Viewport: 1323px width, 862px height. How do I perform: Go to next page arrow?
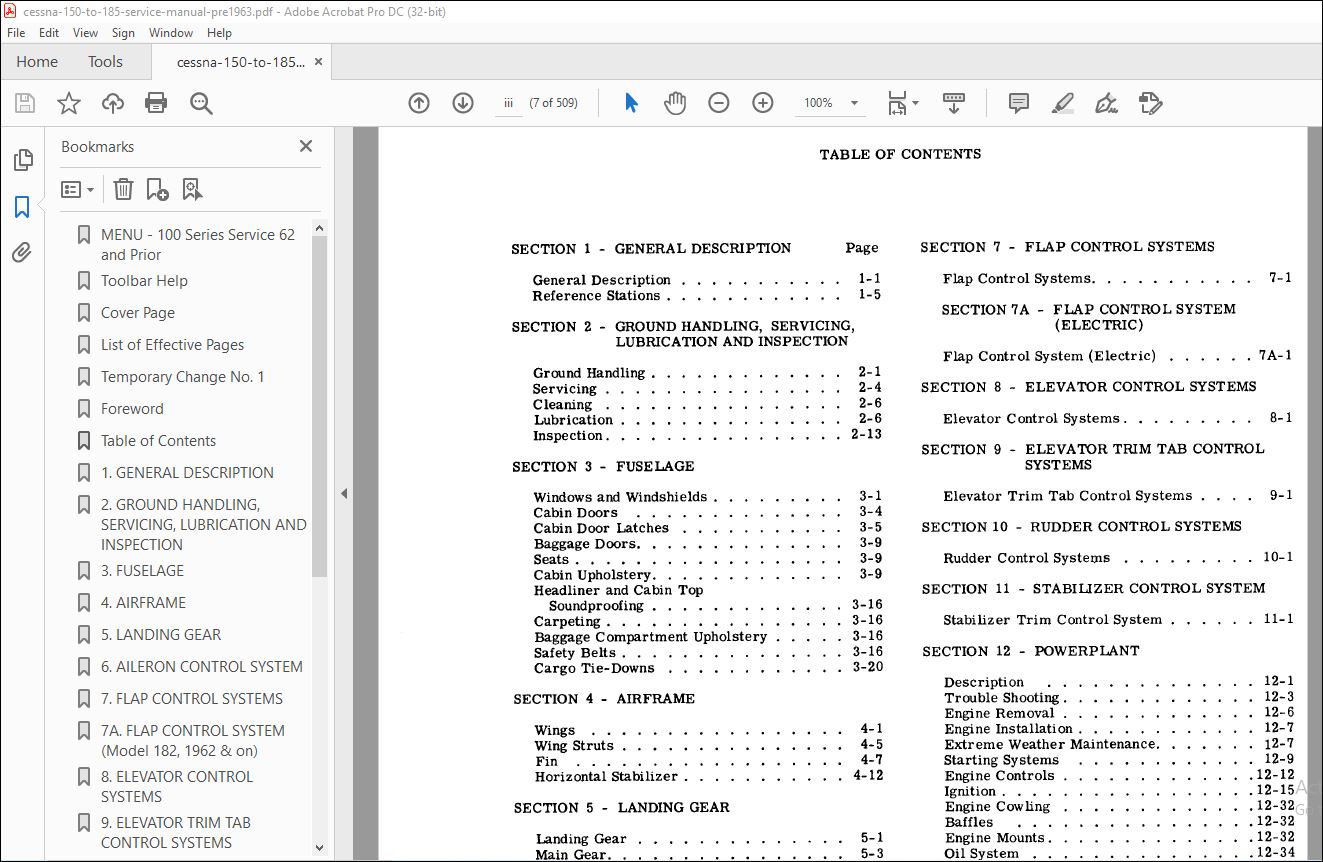[463, 103]
